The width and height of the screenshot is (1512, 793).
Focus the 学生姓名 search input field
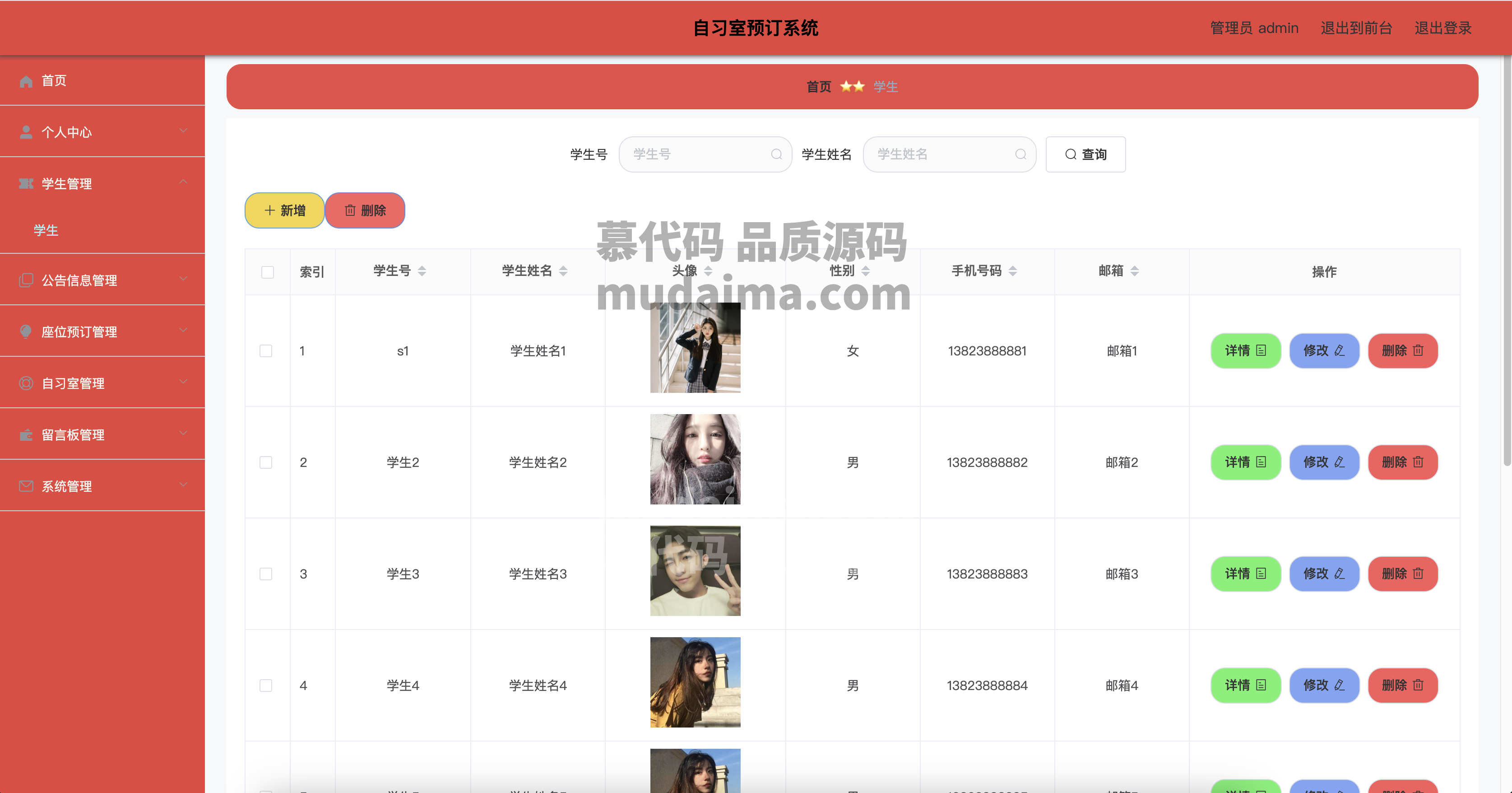949,154
